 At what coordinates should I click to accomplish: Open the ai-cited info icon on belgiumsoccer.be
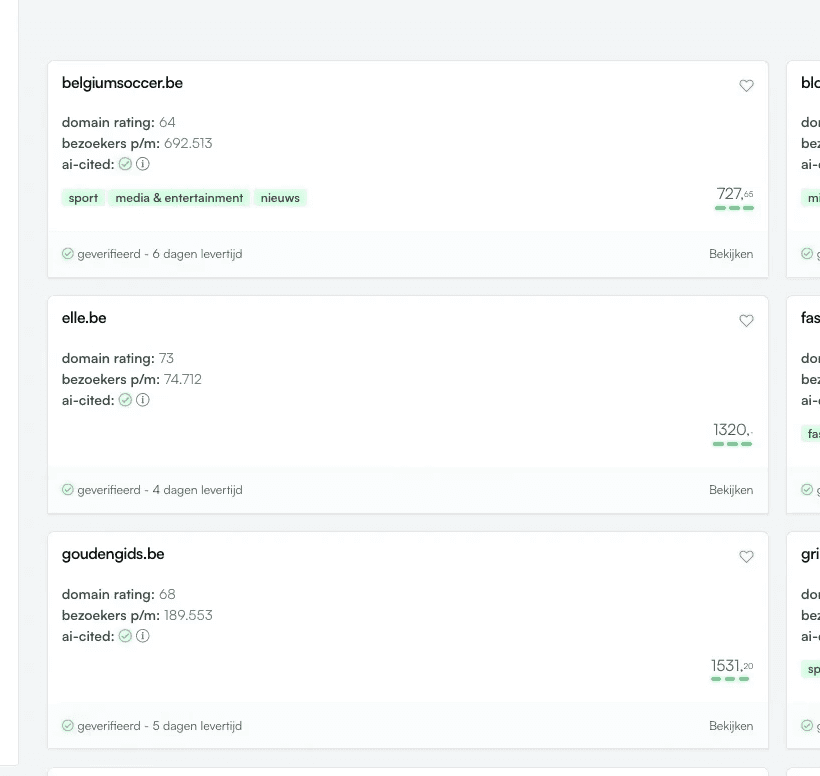[143, 164]
